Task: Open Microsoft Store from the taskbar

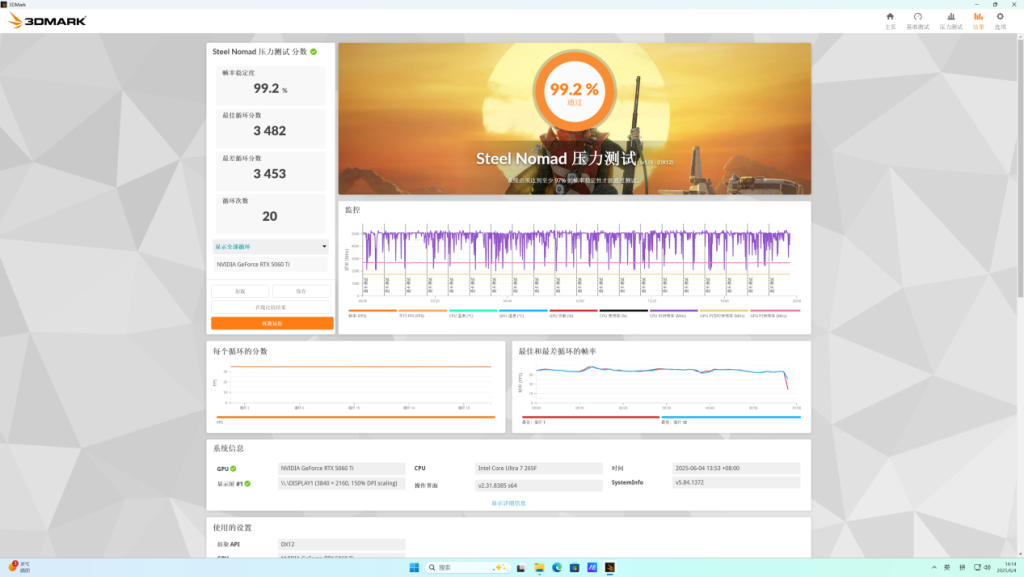Action: (575, 568)
